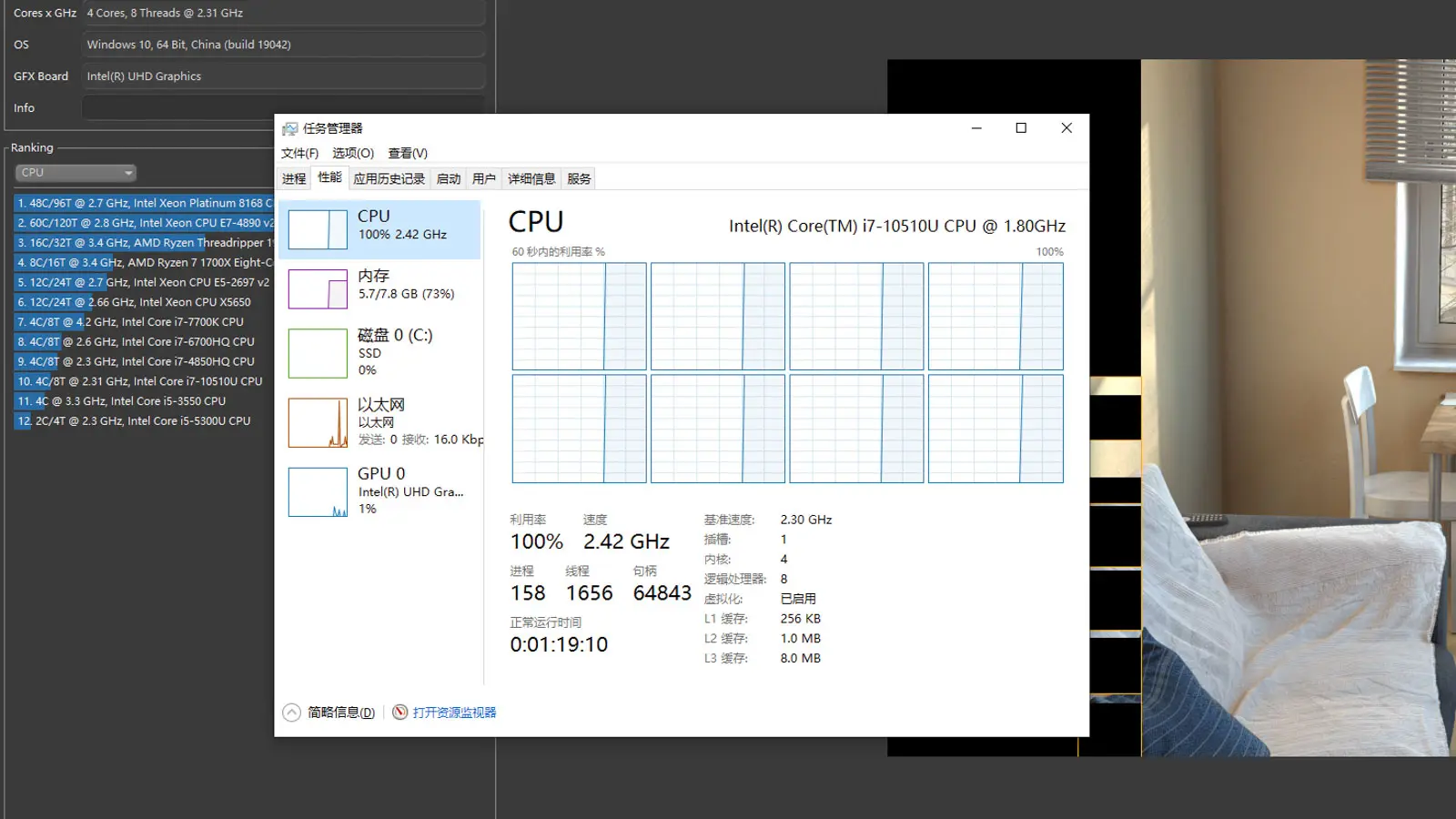Image resolution: width=1456 pixels, height=819 pixels.
Task: Select ranking entry Intel Core i7-4850HQ
Action: [144, 361]
